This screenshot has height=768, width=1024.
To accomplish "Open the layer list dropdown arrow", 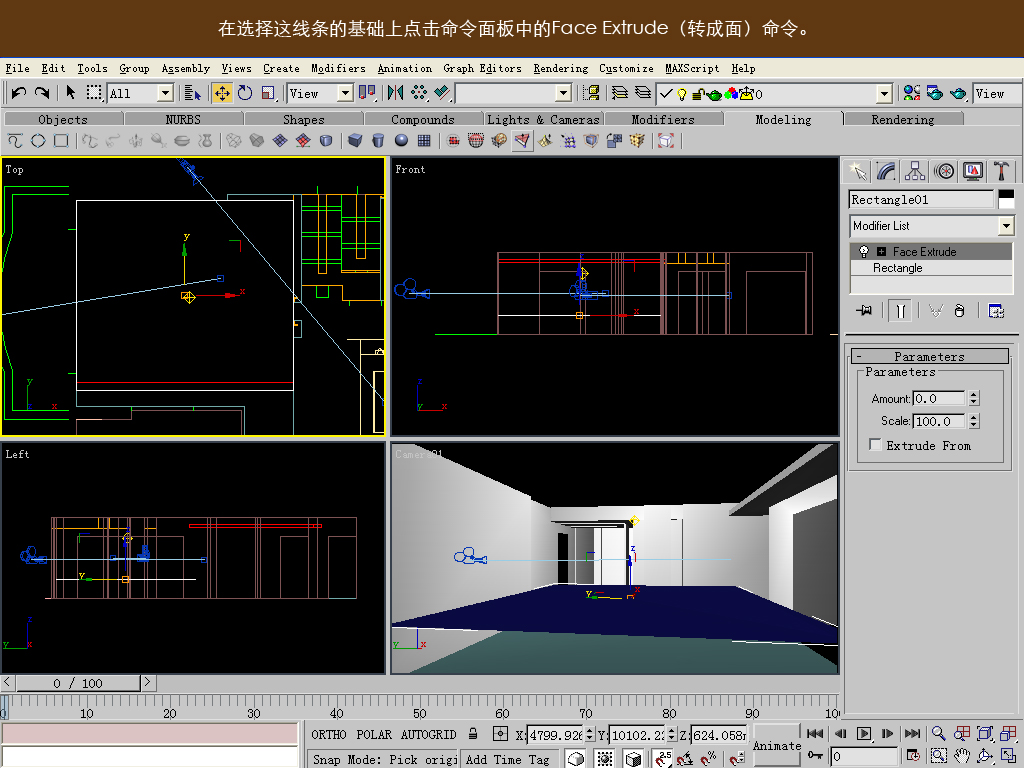I will [x=884, y=94].
